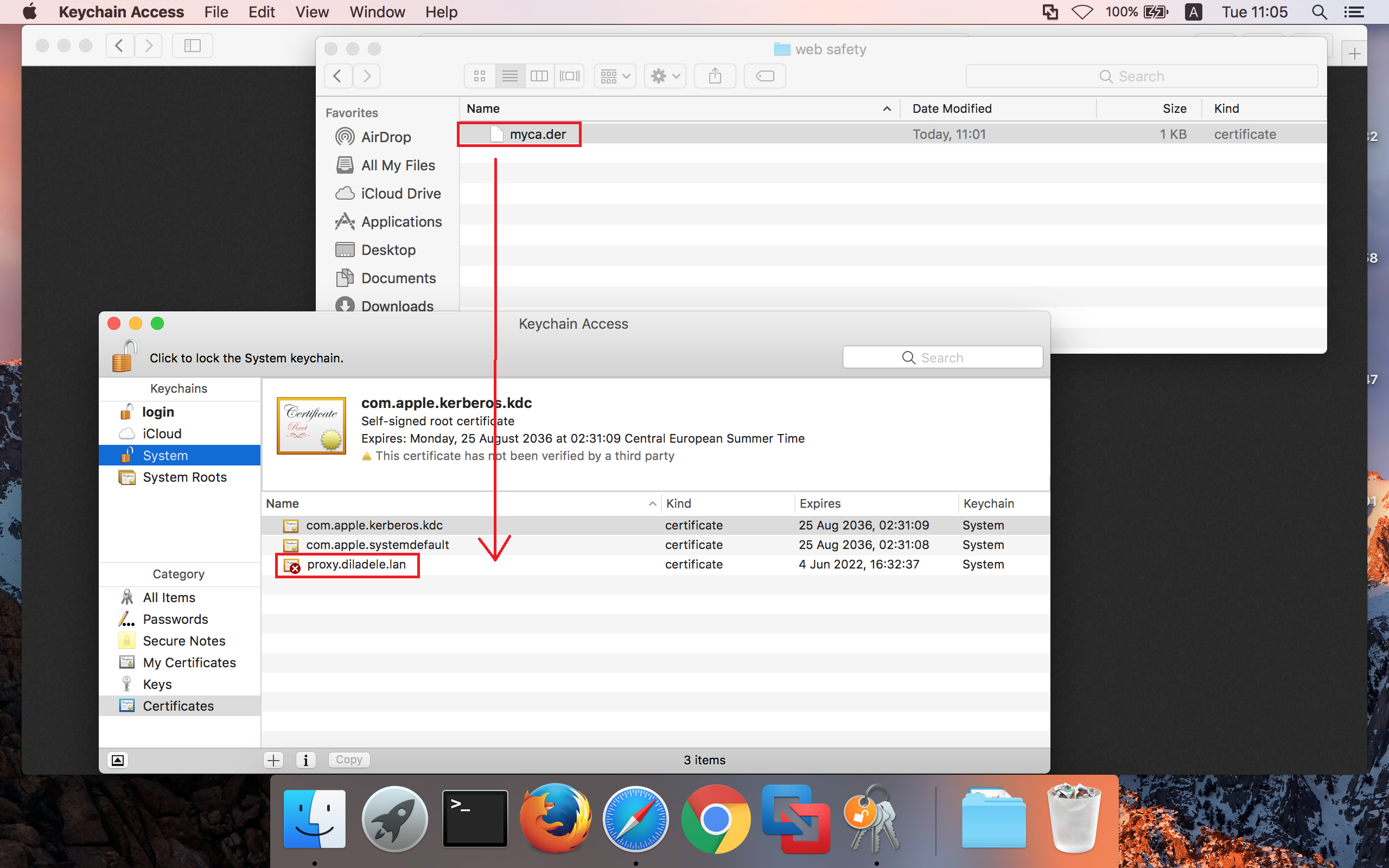Show the Certificates category
Screen dimensions: 1389x868
(180, 706)
